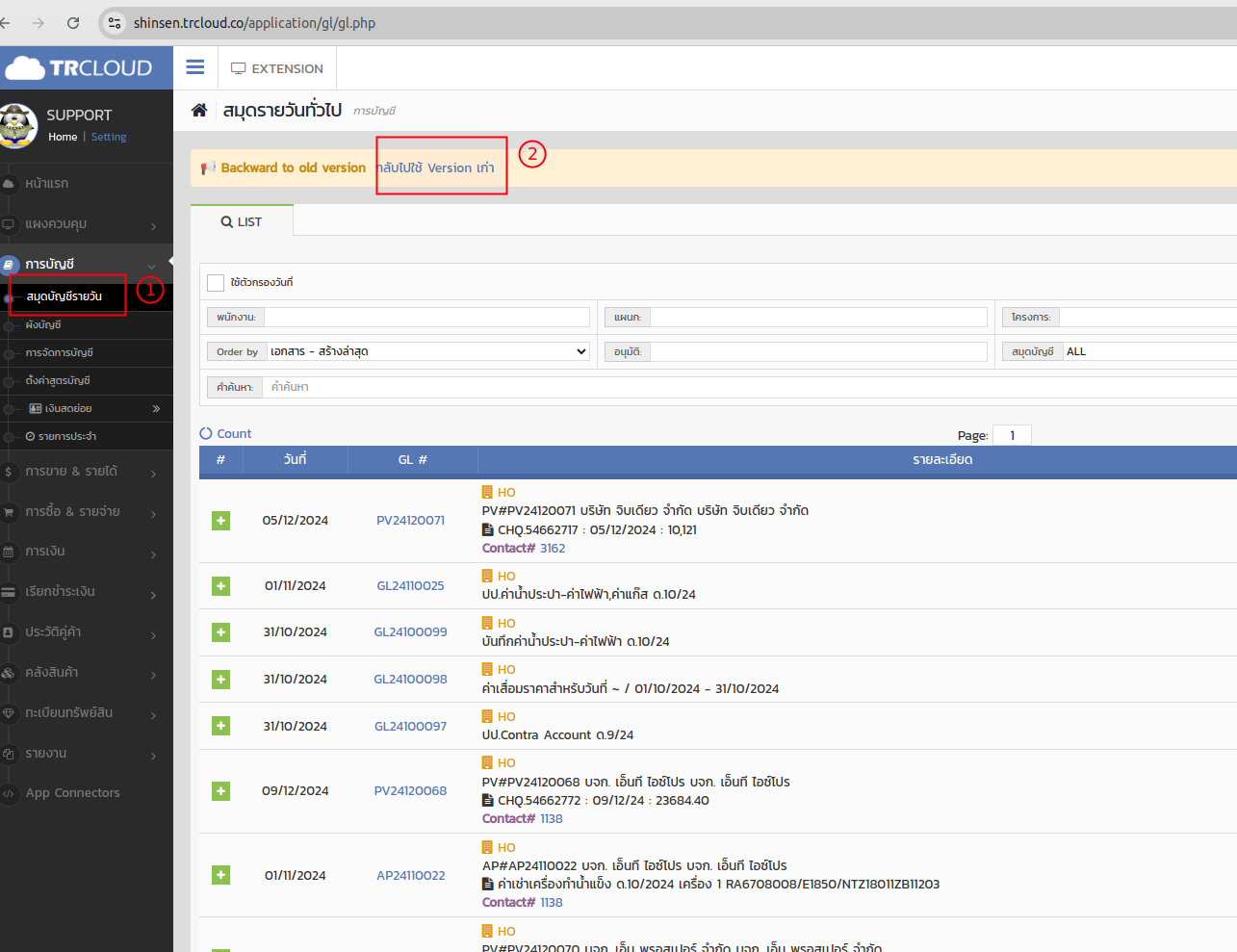Open GL number GL24100099 link

(411, 632)
